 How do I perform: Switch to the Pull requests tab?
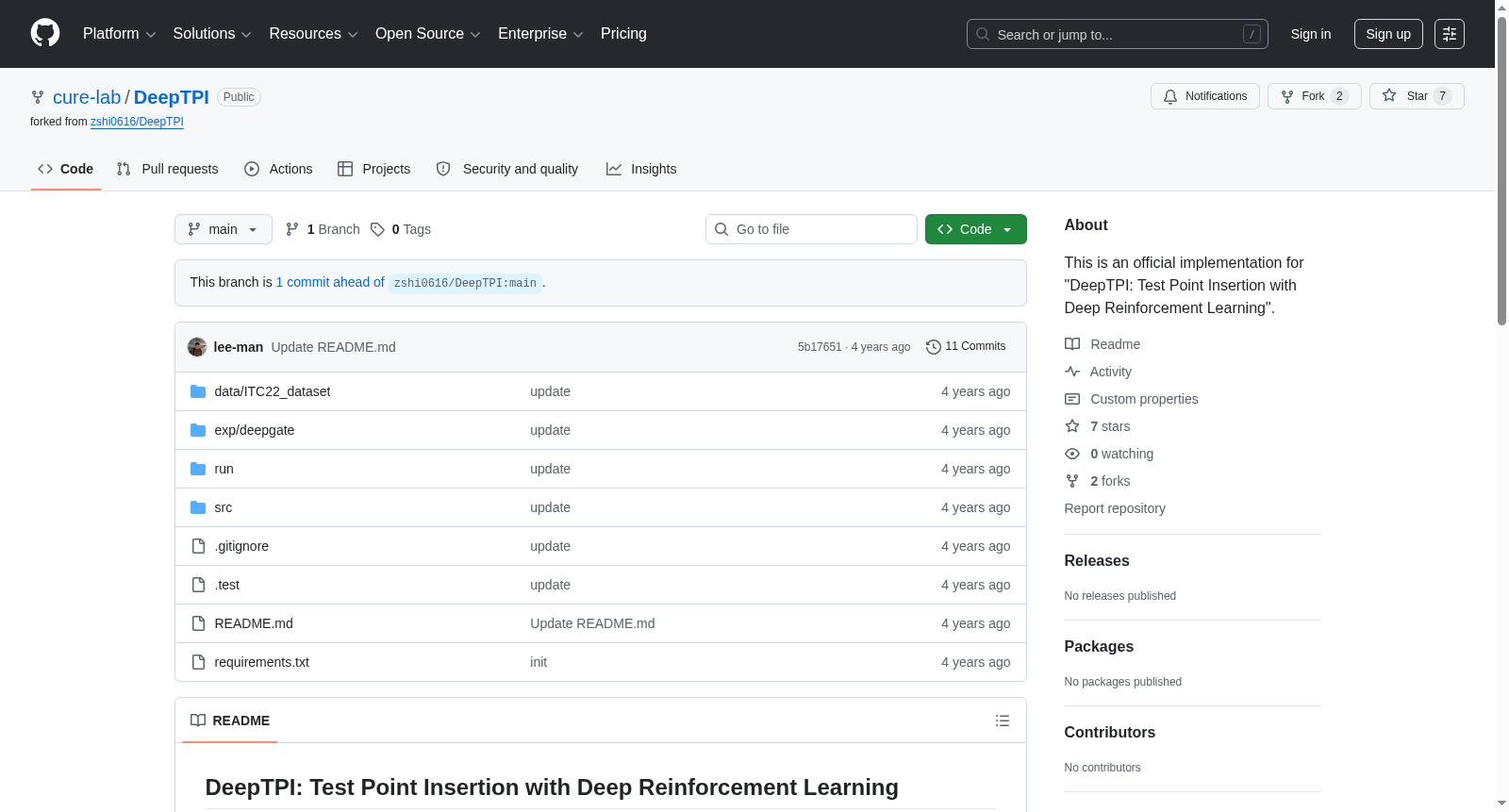tap(168, 169)
